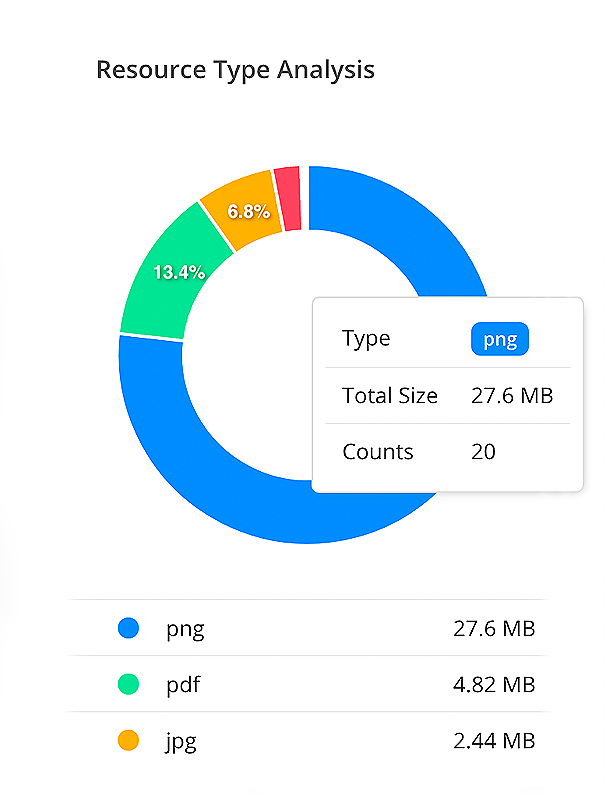Viewport: 614px width, 800px height.
Task: Click the Total Size 27.6 MB tooltip value
Action: [x=512, y=396]
